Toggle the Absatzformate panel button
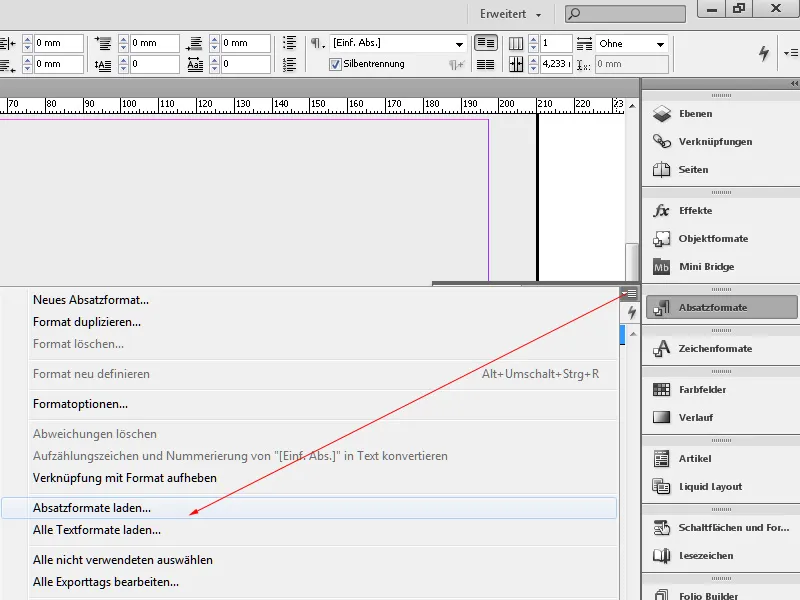This screenshot has height=600, width=800. [721, 308]
